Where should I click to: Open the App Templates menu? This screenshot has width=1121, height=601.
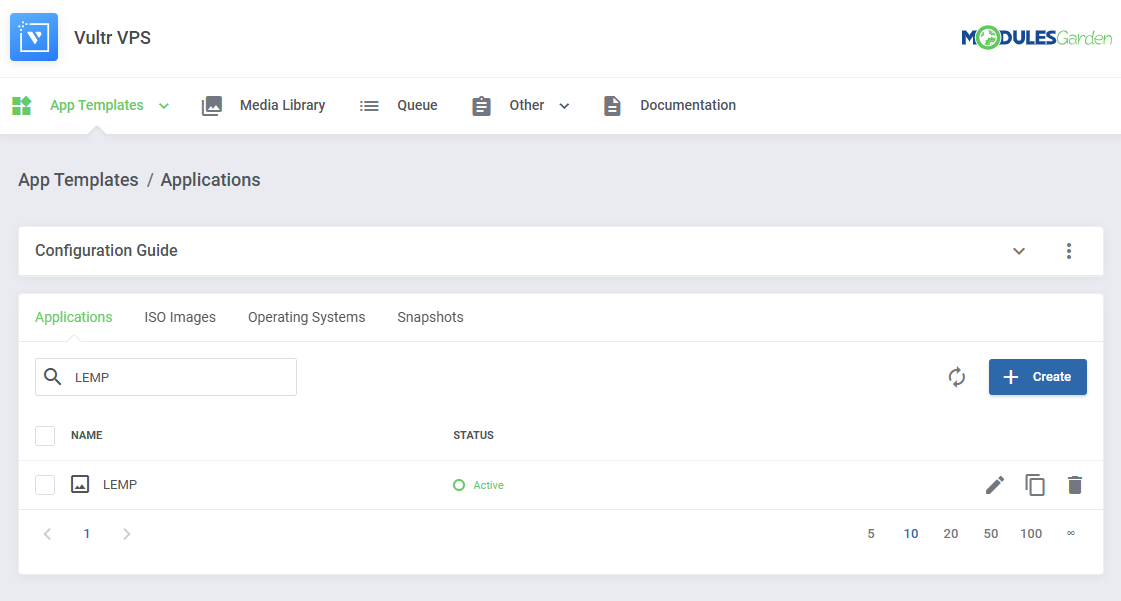pos(97,106)
